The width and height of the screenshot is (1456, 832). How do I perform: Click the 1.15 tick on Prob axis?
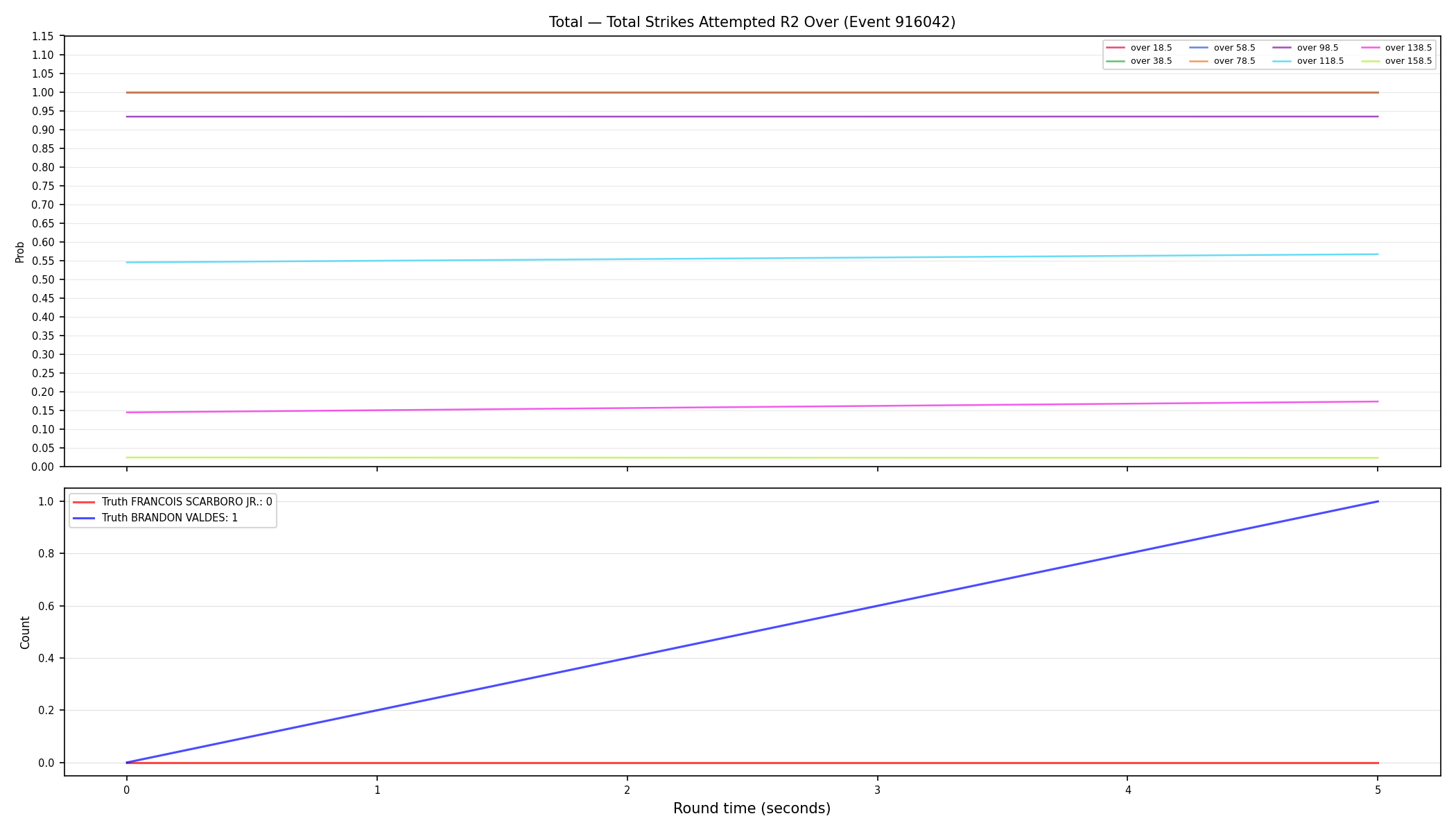point(43,37)
